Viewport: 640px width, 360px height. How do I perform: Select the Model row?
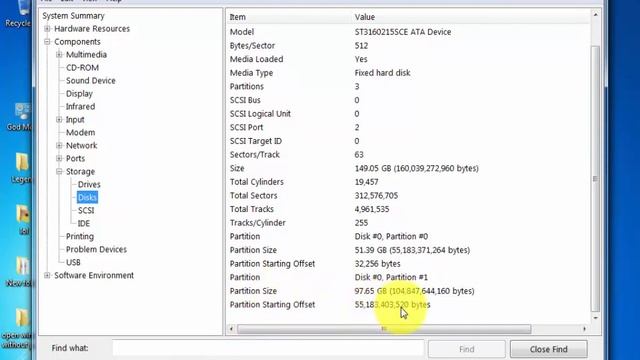click(x=408, y=32)
